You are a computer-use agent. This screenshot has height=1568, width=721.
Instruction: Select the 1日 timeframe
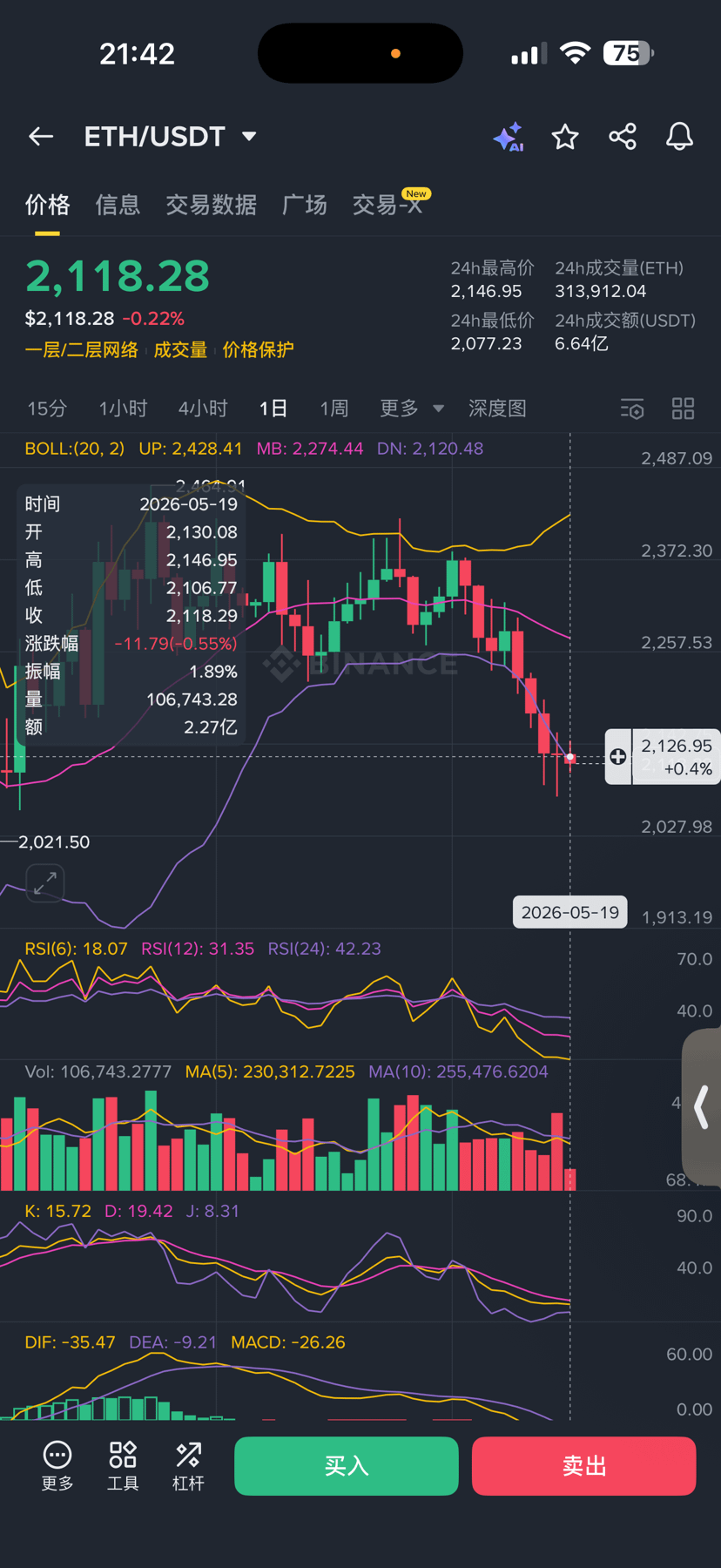pyautogui.click(x=273, y=409)
